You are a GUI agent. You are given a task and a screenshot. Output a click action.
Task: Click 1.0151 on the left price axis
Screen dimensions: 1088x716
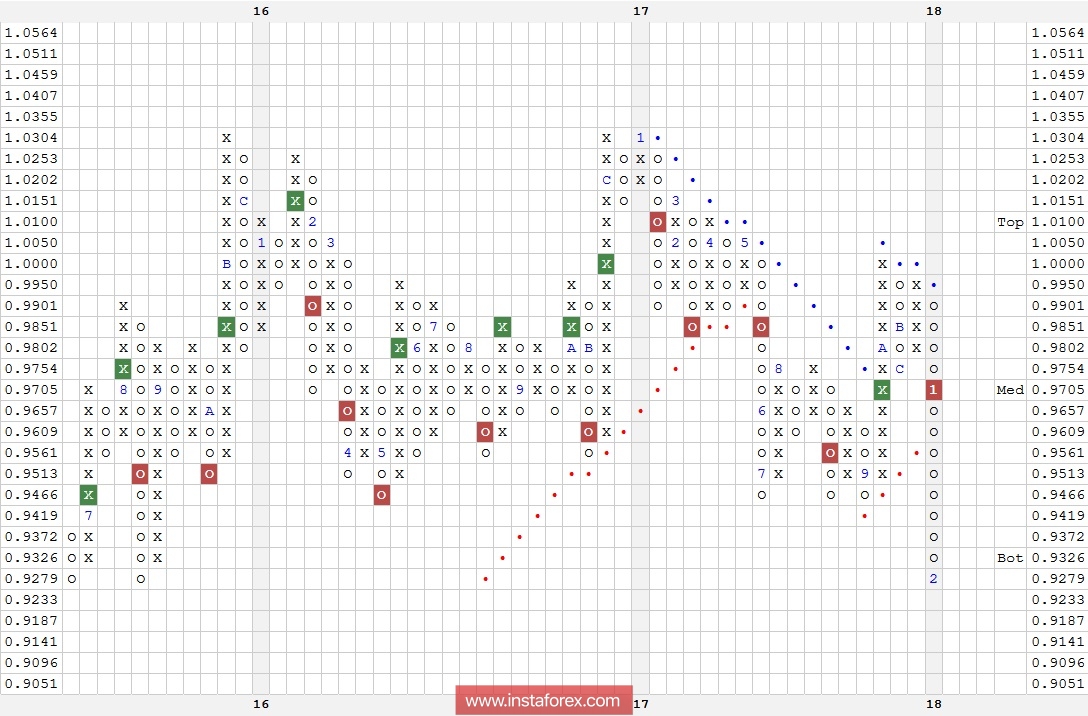(x=31, y=201)
